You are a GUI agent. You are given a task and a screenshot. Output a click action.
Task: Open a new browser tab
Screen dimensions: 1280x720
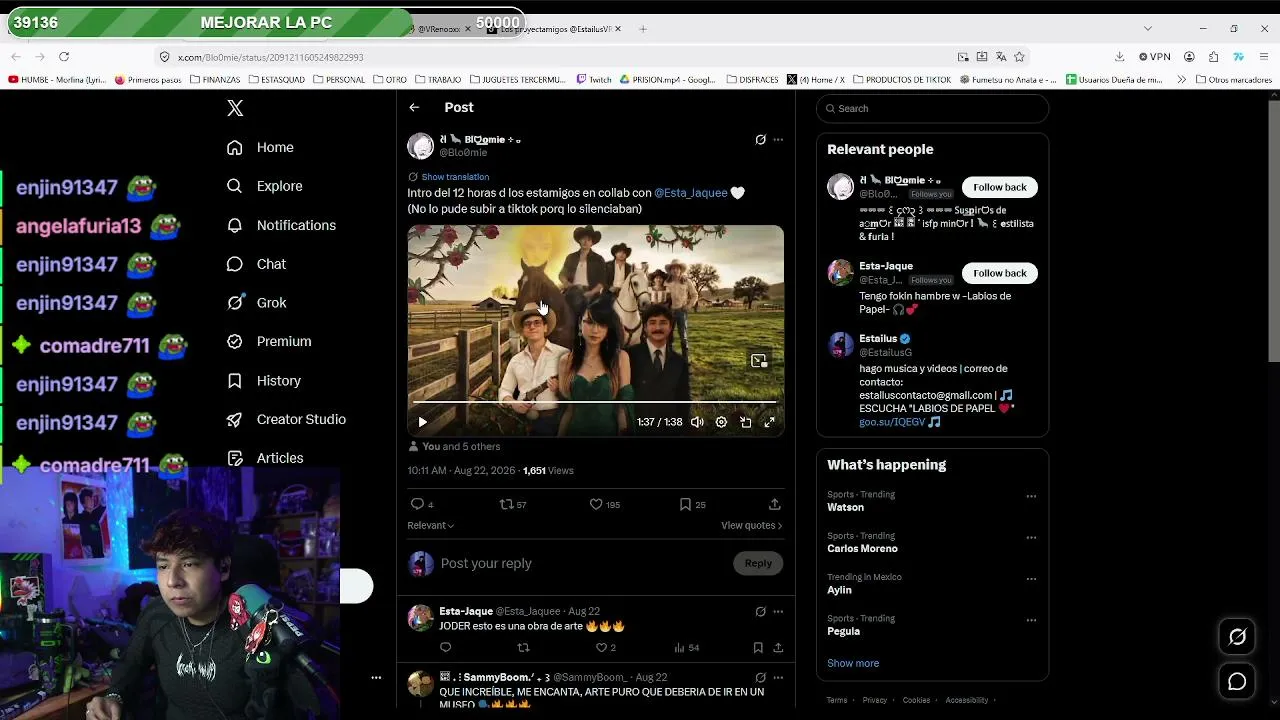click(642, 29)
